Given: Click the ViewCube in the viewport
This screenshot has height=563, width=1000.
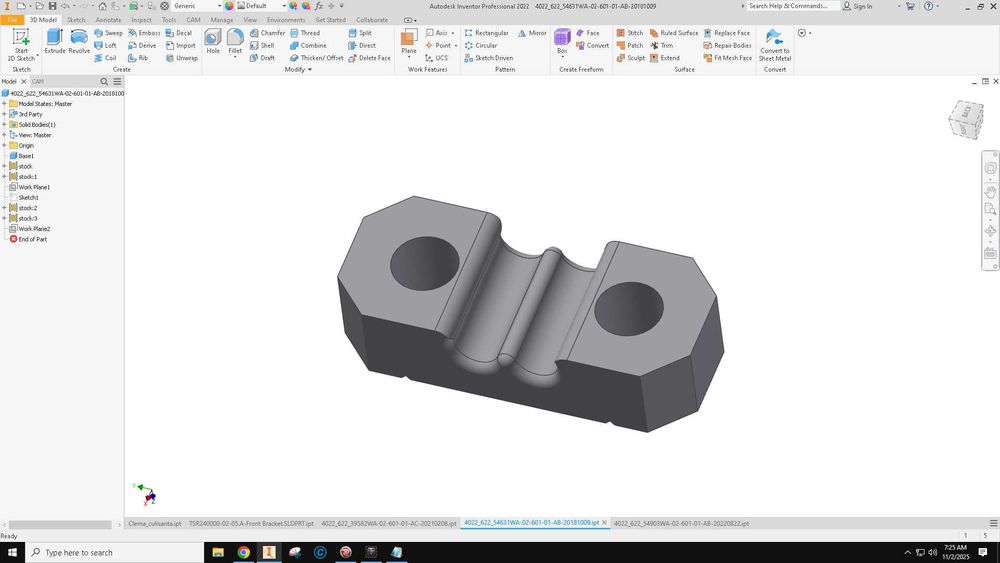Looking at the screenshot, I should [x=966, y=119].
